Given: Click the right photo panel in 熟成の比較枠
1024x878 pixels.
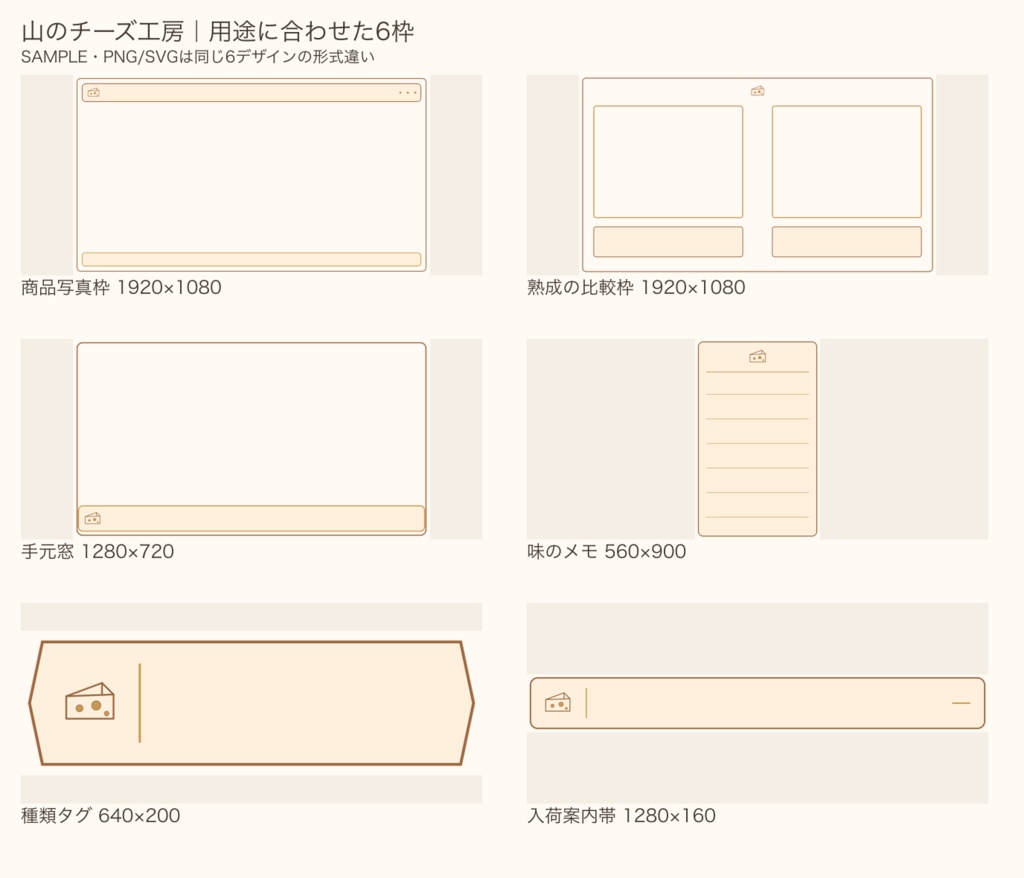Looking at the screenshot, I should (x=847, y=161).
